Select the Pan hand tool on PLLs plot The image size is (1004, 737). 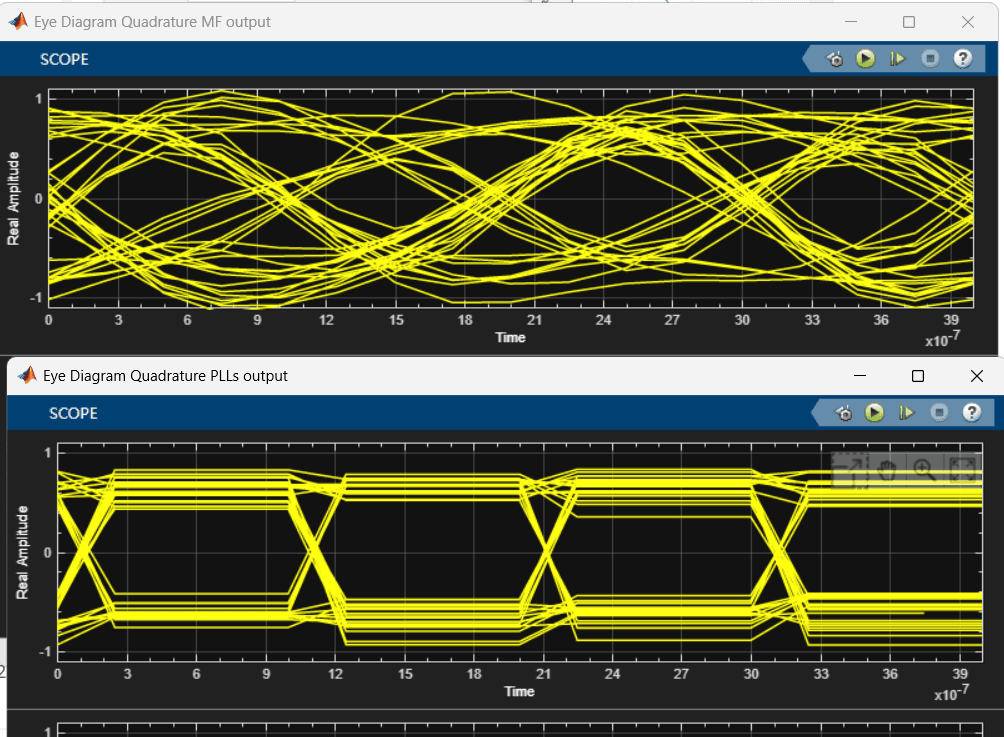[x=887, y=470]
